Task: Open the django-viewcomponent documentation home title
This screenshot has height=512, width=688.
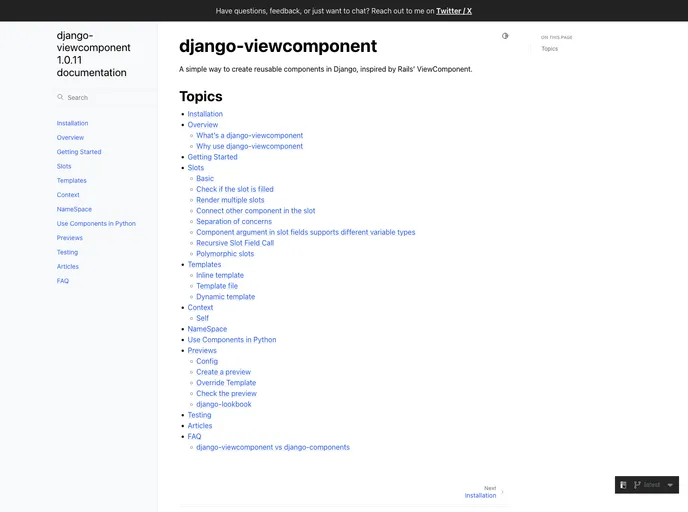Action: coord(93,54)
